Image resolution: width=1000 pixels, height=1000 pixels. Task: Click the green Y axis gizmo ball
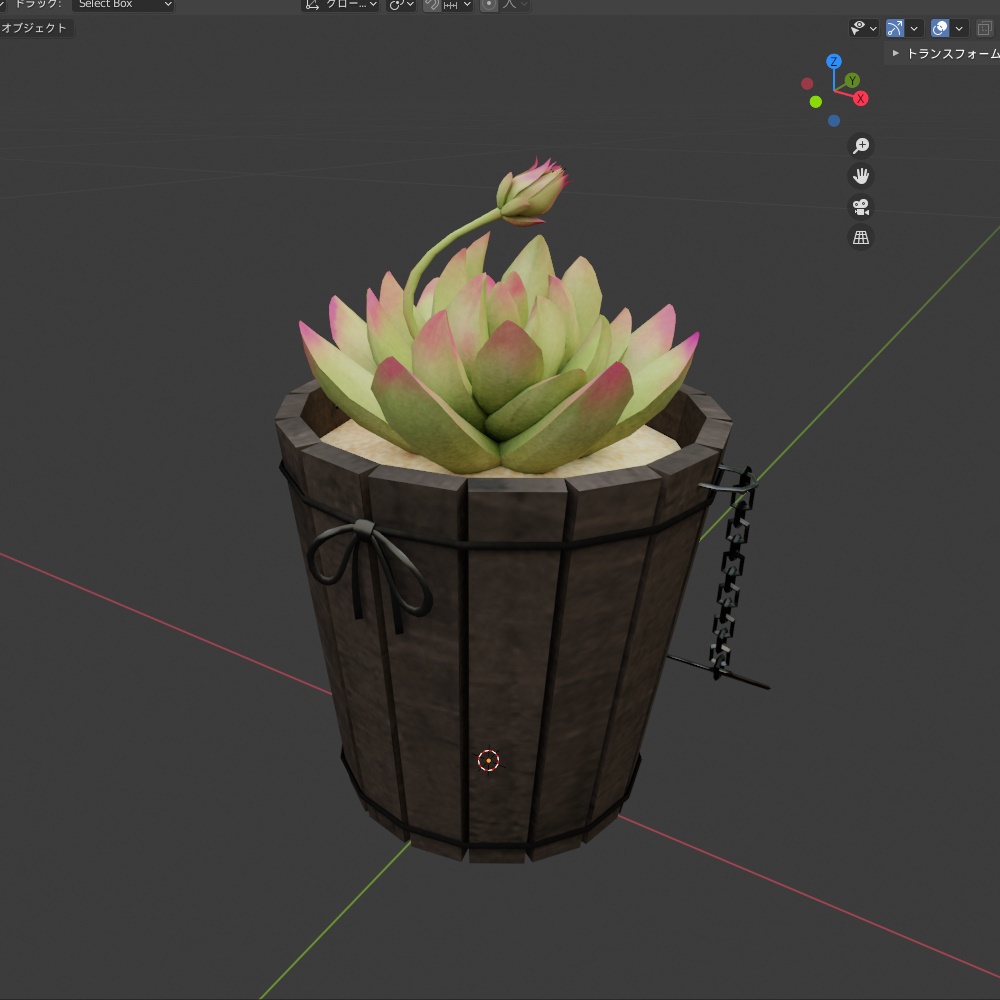pyautogui.click(x=850, y=79)
